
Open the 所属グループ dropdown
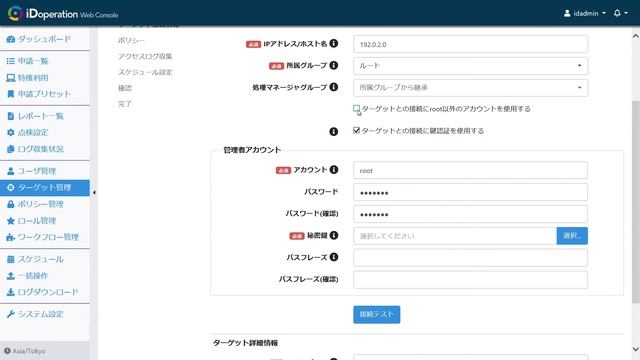pos(470,66)
